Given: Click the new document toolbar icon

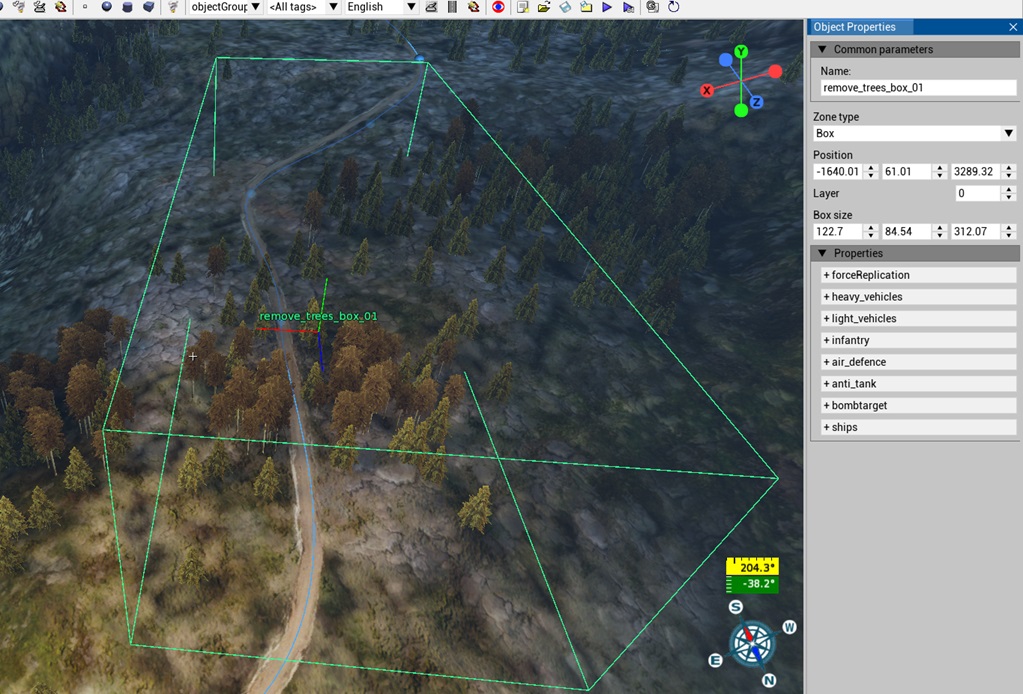Looking at the screenshot, I should (523, 7).
